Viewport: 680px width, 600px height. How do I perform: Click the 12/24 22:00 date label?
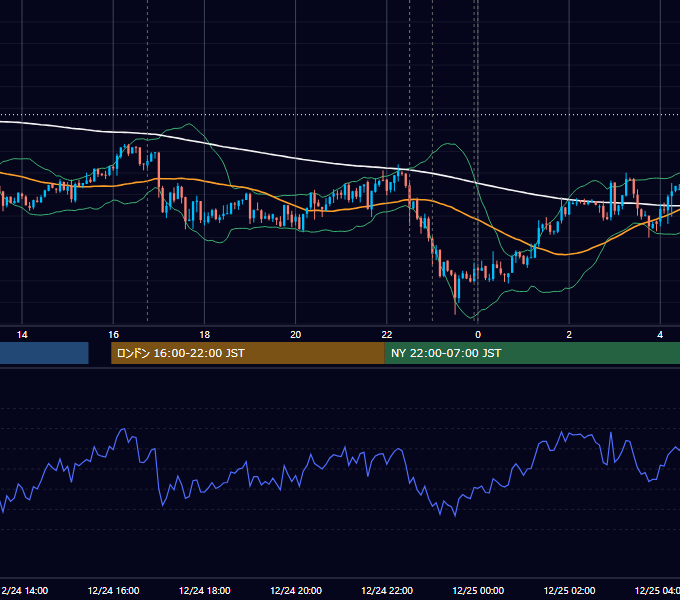(387, 591)
